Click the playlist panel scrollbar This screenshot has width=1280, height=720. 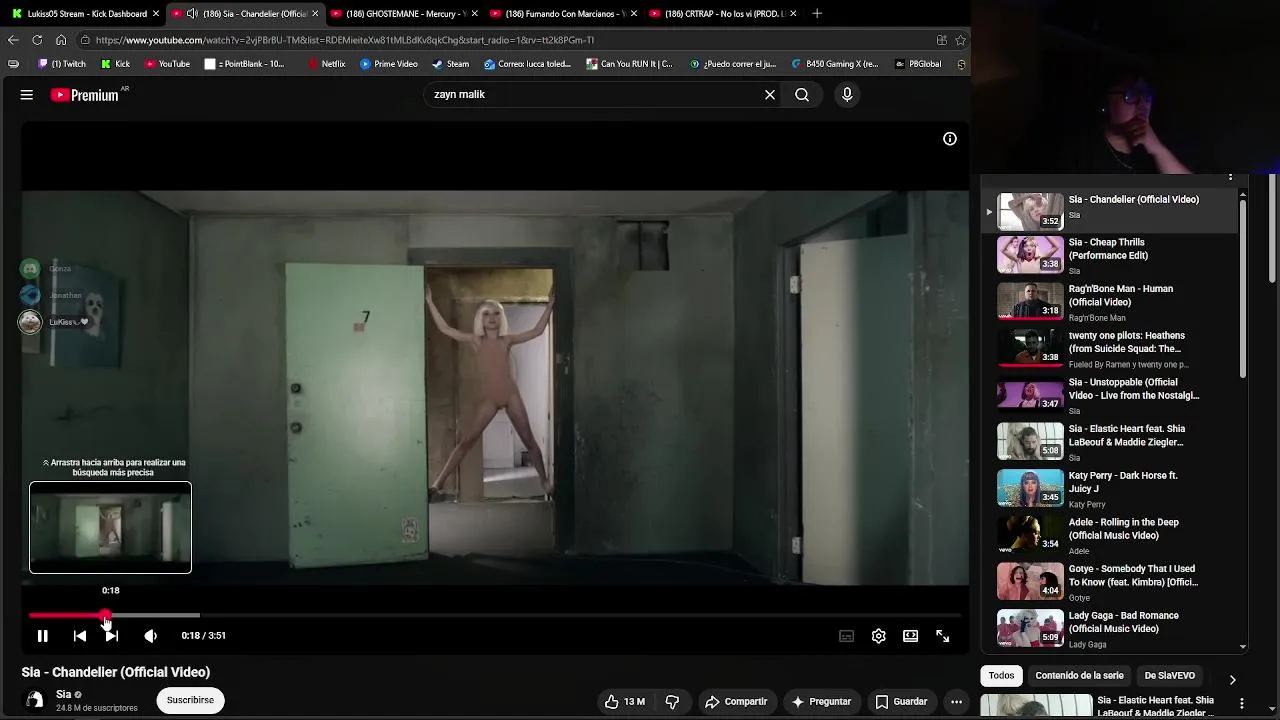[x=1243, y=290]
